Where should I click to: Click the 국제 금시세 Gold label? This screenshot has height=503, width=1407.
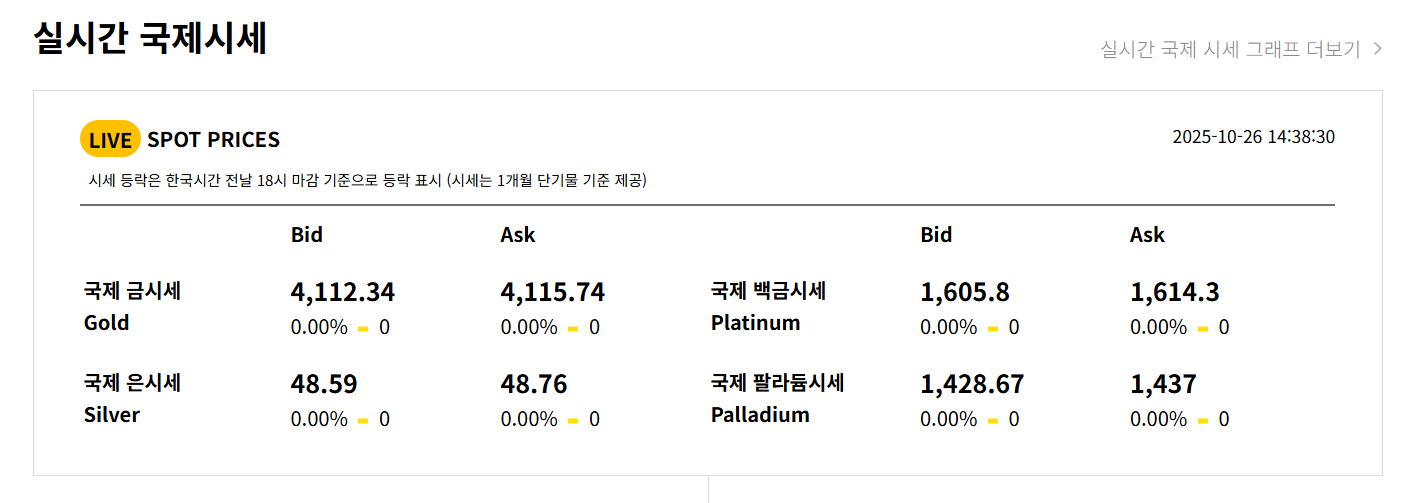click(132, 307)
